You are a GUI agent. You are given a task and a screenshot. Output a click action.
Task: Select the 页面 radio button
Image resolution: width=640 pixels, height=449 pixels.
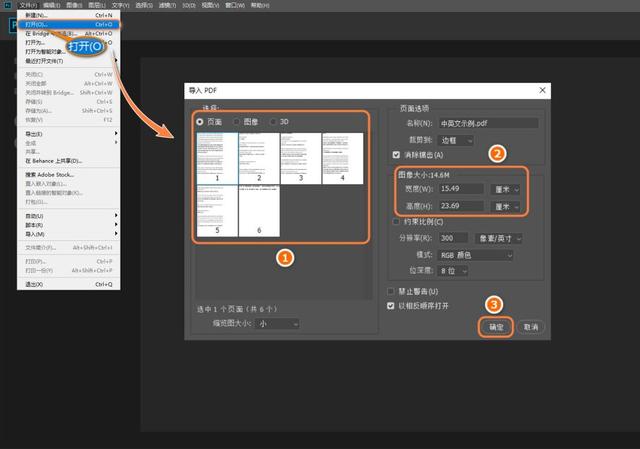tap(200, 121)
